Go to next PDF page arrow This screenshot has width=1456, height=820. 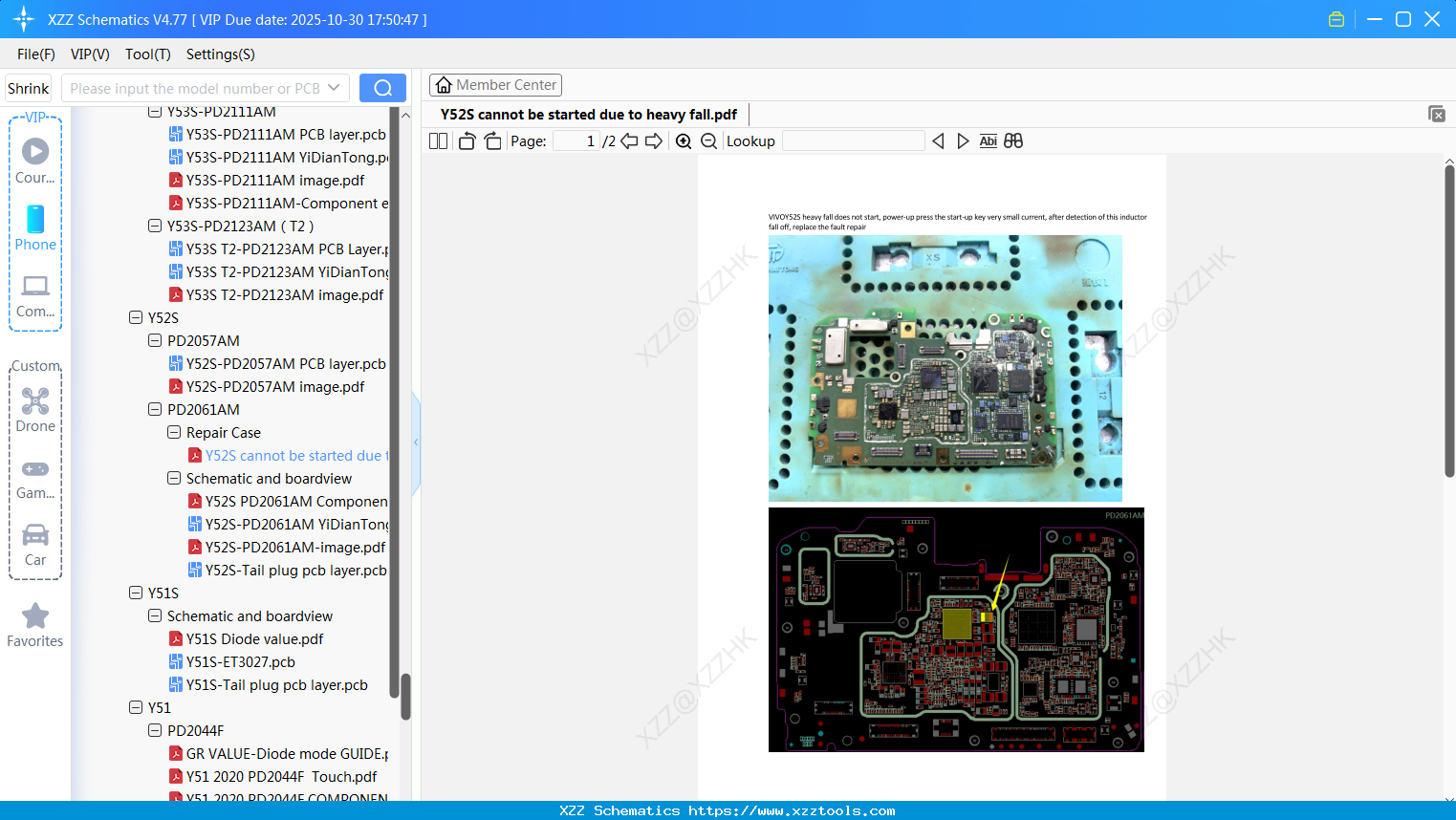pyautogui.click(x=654, y=141)
